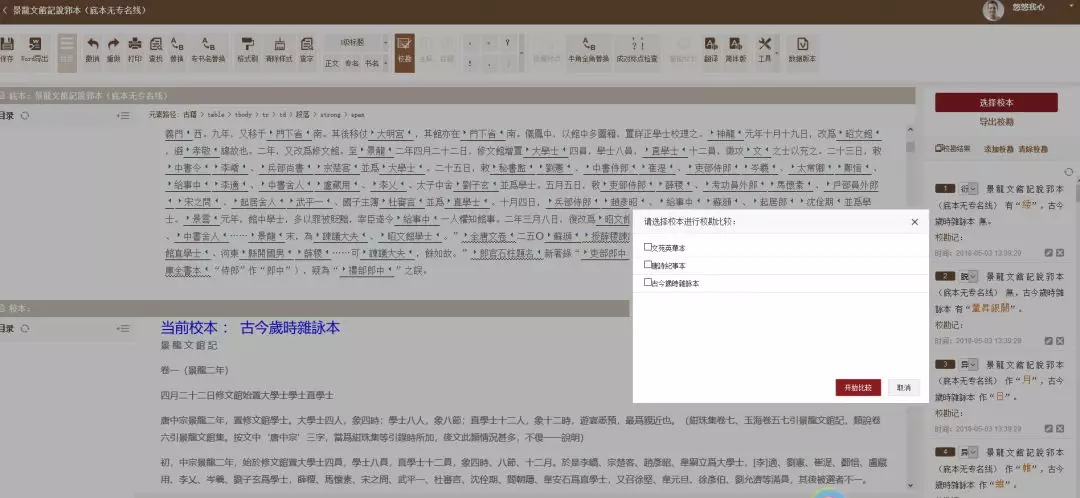Close the 请选择校本 dialog
The image size is (1080, 498).
click(915, 222)
